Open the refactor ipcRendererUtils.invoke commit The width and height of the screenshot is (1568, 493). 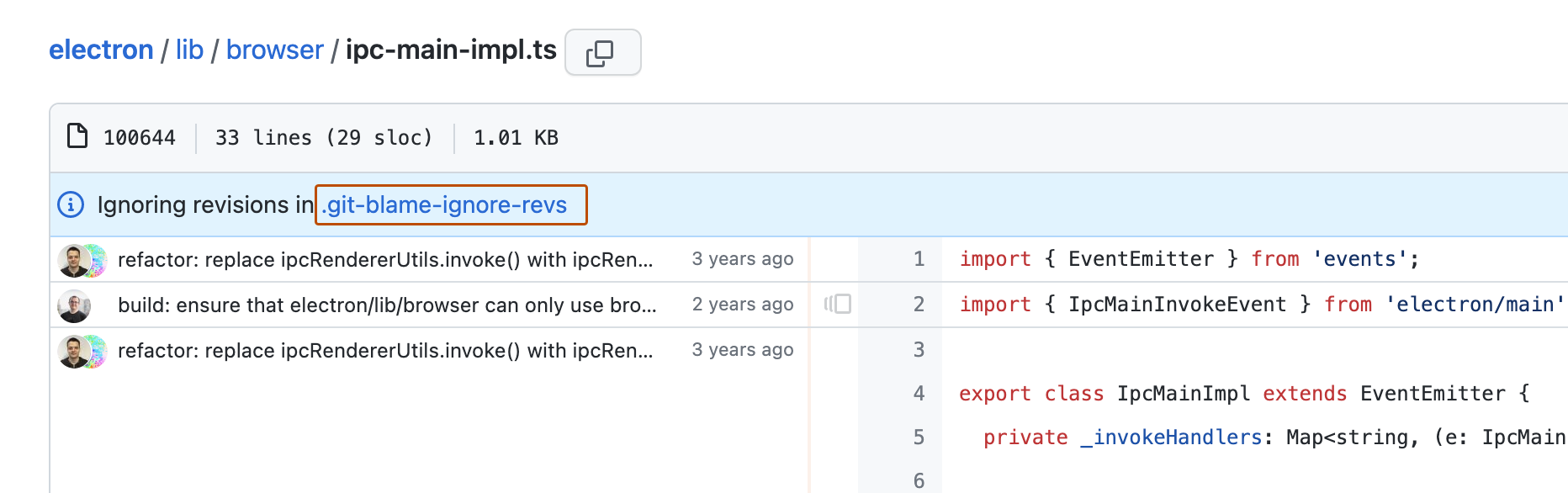[387, 259]
